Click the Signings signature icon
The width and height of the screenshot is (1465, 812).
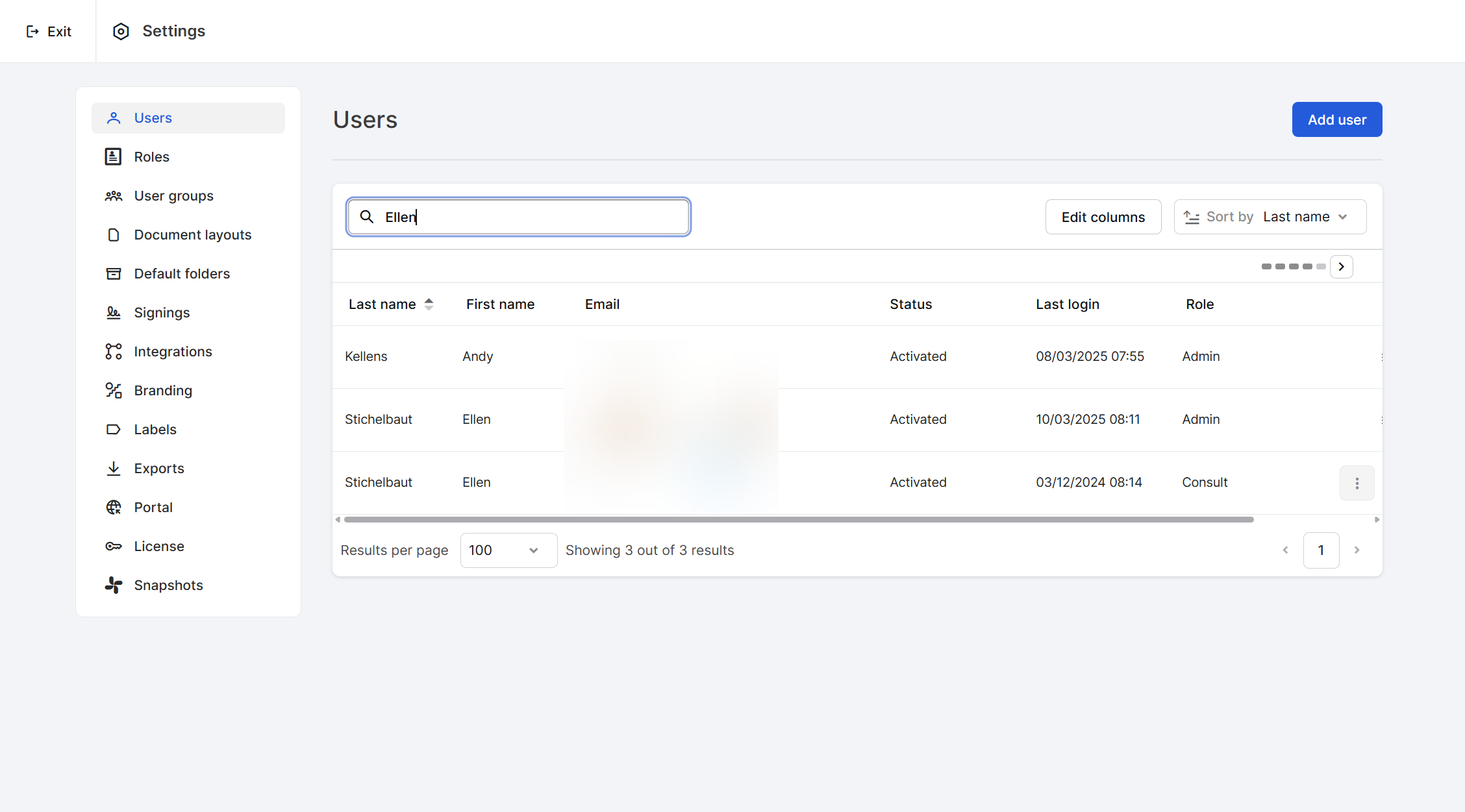(113, 312)
